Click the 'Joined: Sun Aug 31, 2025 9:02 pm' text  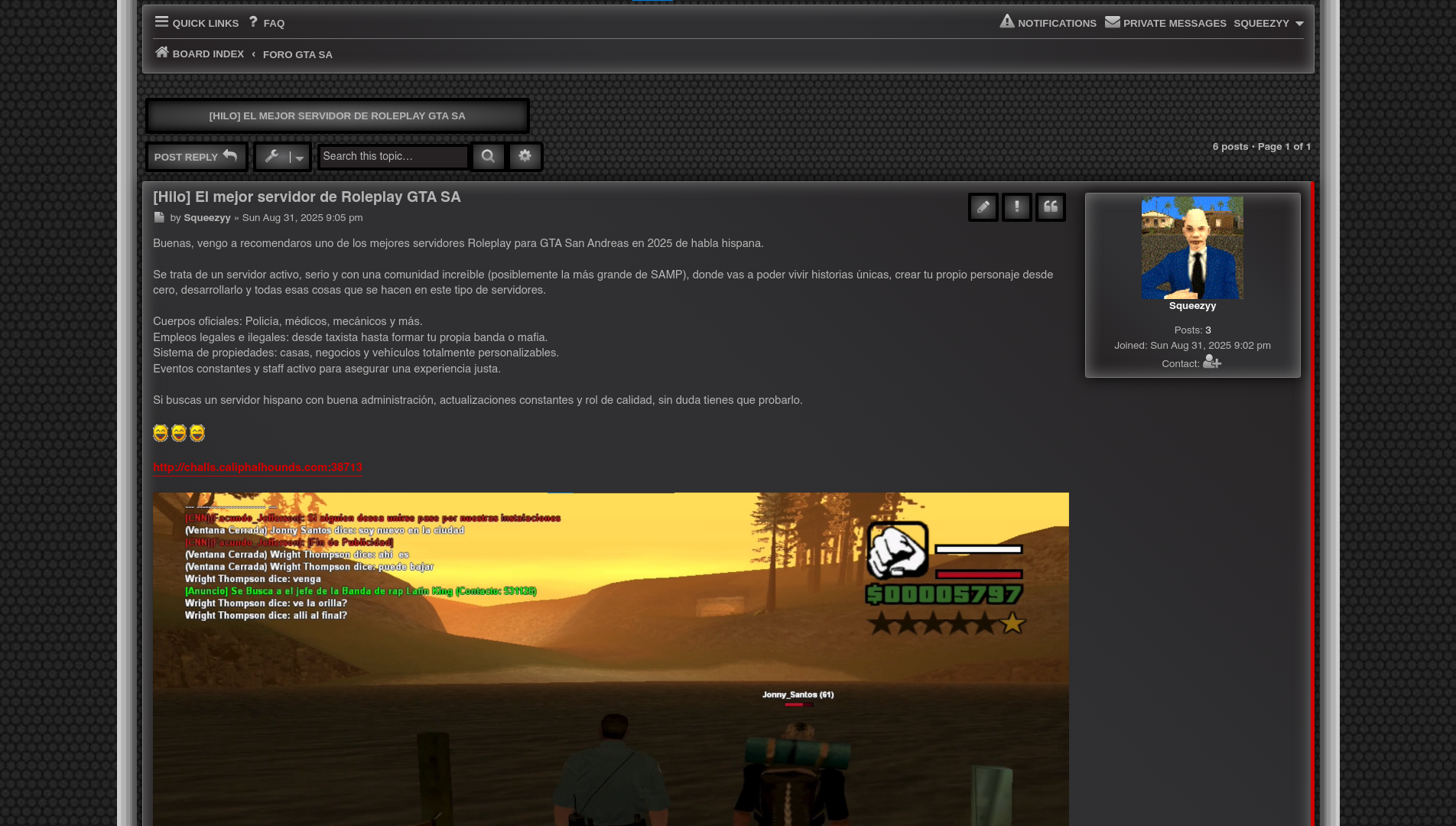coord(1192,346)
